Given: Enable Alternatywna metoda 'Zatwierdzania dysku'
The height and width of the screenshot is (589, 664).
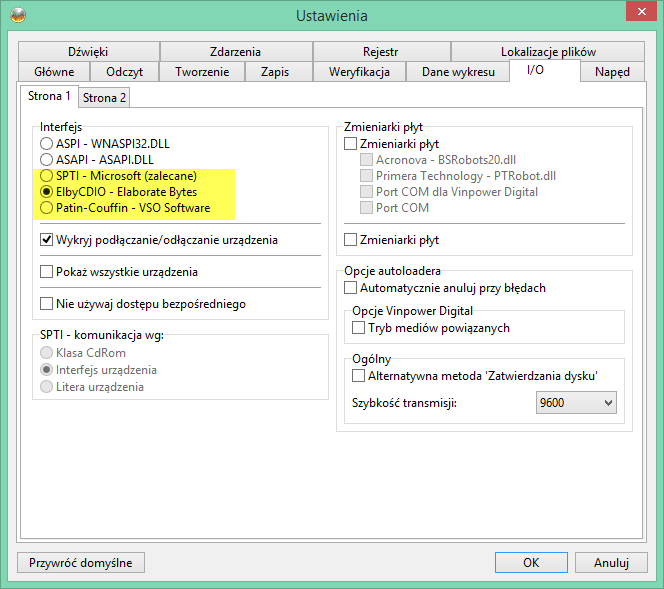Looking at the screenshot, I should [475, 376].
